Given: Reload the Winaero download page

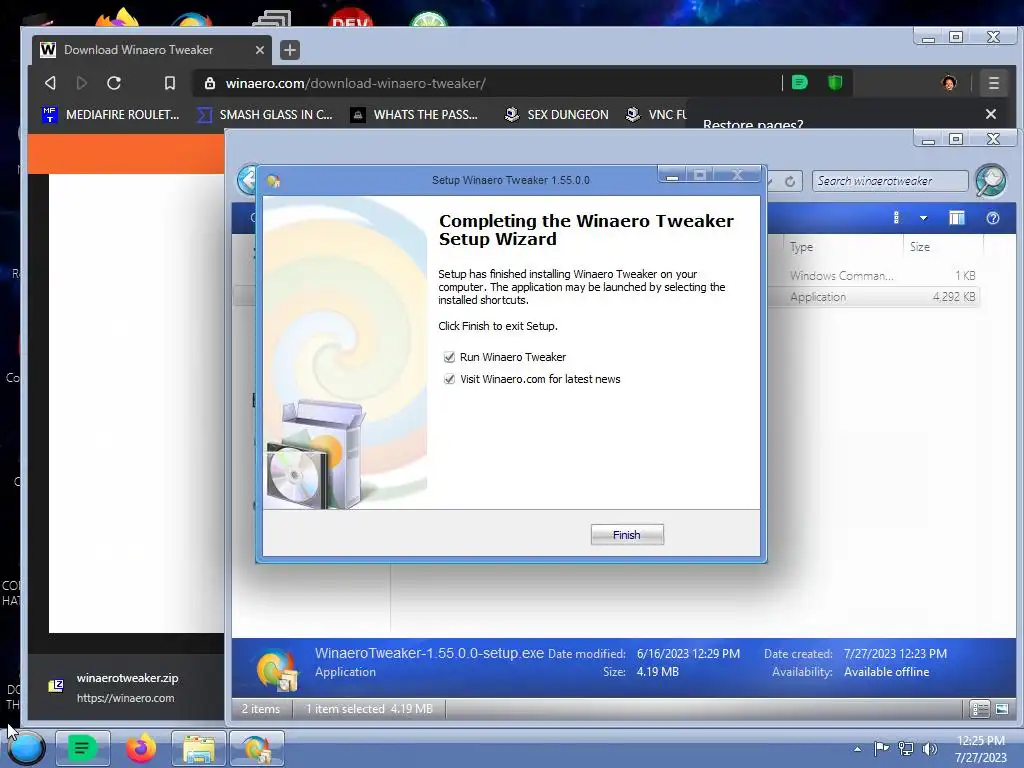Looking at the screenshot, I should (x=114, y=83).
